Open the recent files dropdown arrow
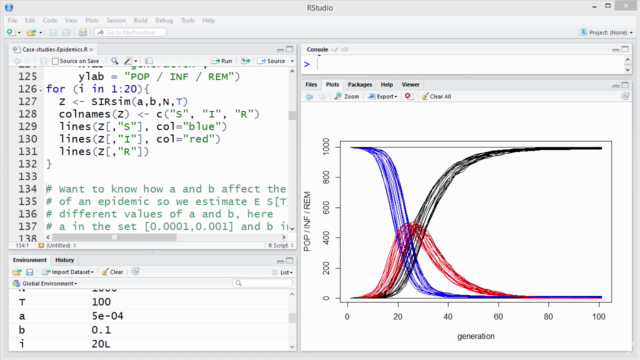The height and width of the screenshot is (360, 640). coord(40,33)
